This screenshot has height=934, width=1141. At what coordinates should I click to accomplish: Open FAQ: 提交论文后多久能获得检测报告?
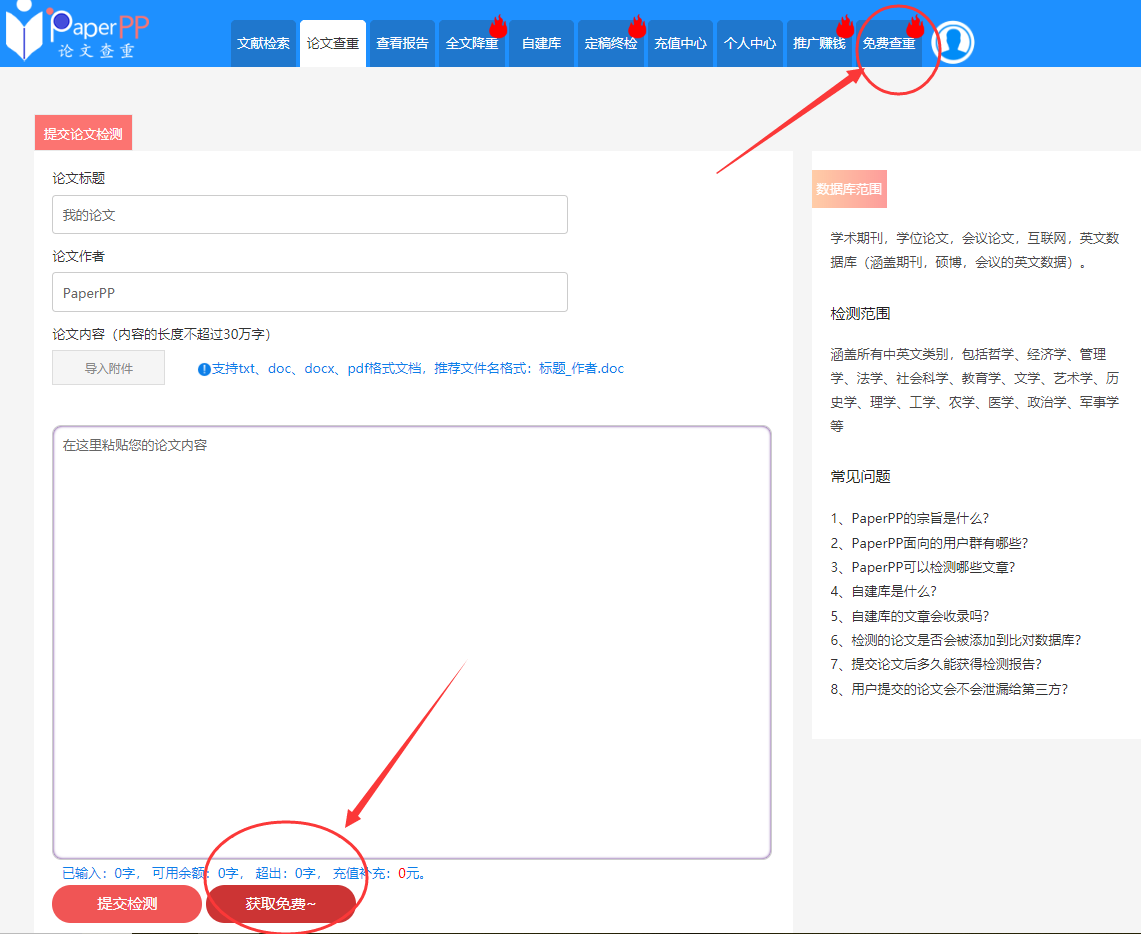[936, 664]
